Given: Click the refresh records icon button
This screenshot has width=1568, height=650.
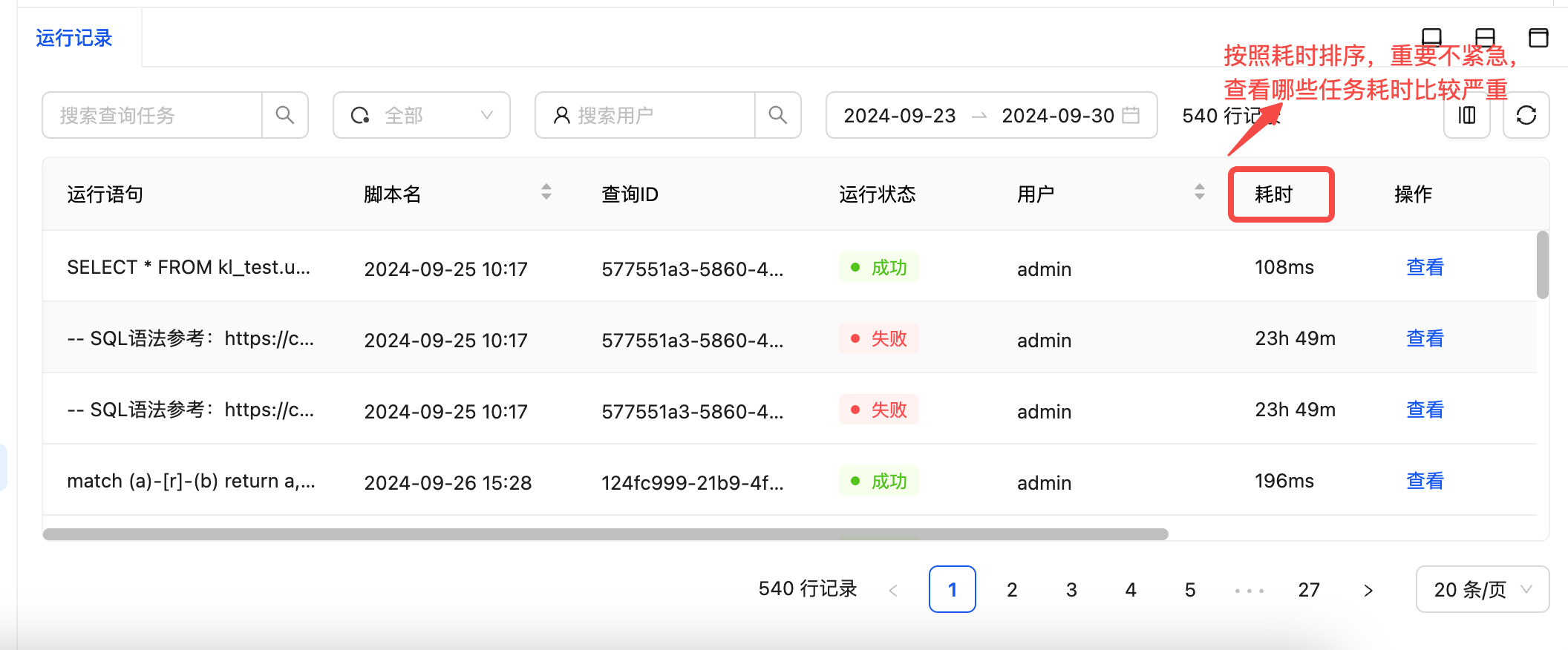Looking at the screenshot, I should (1526, 115).
